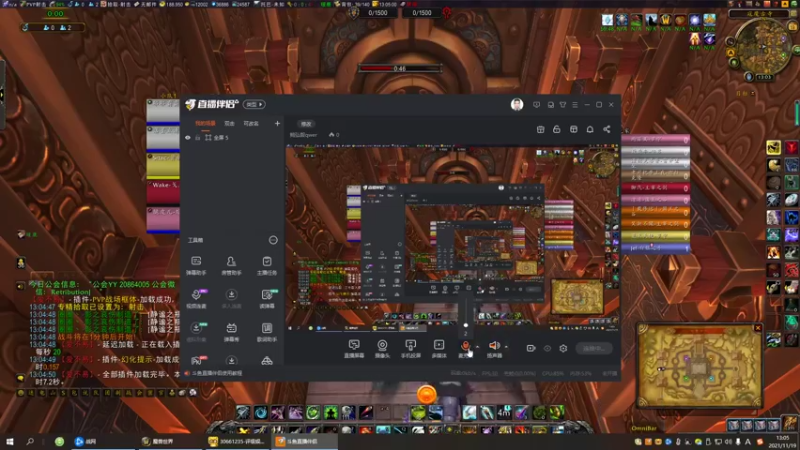Open the Windows Start menu
The width and height of the screenshot is (800, 450).
(9, 442)
